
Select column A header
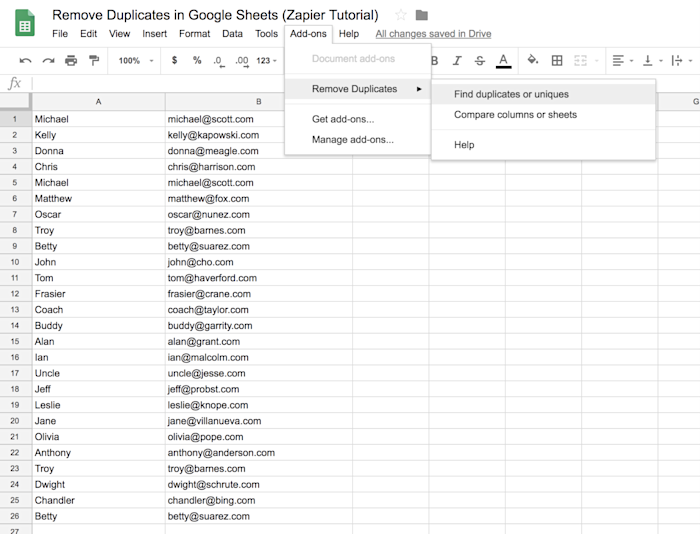pos(98,102)
